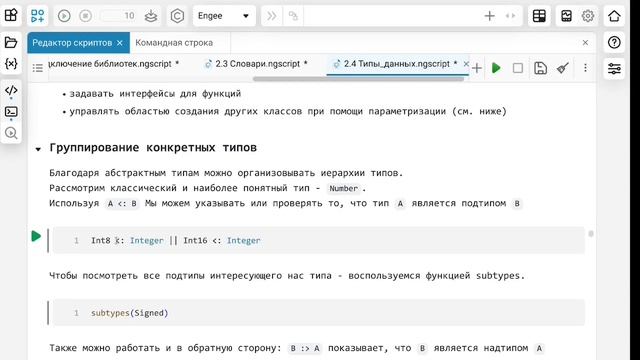Open the graphs monitor icon
This screenshot has width=640, height=360.
click(566, 16)
